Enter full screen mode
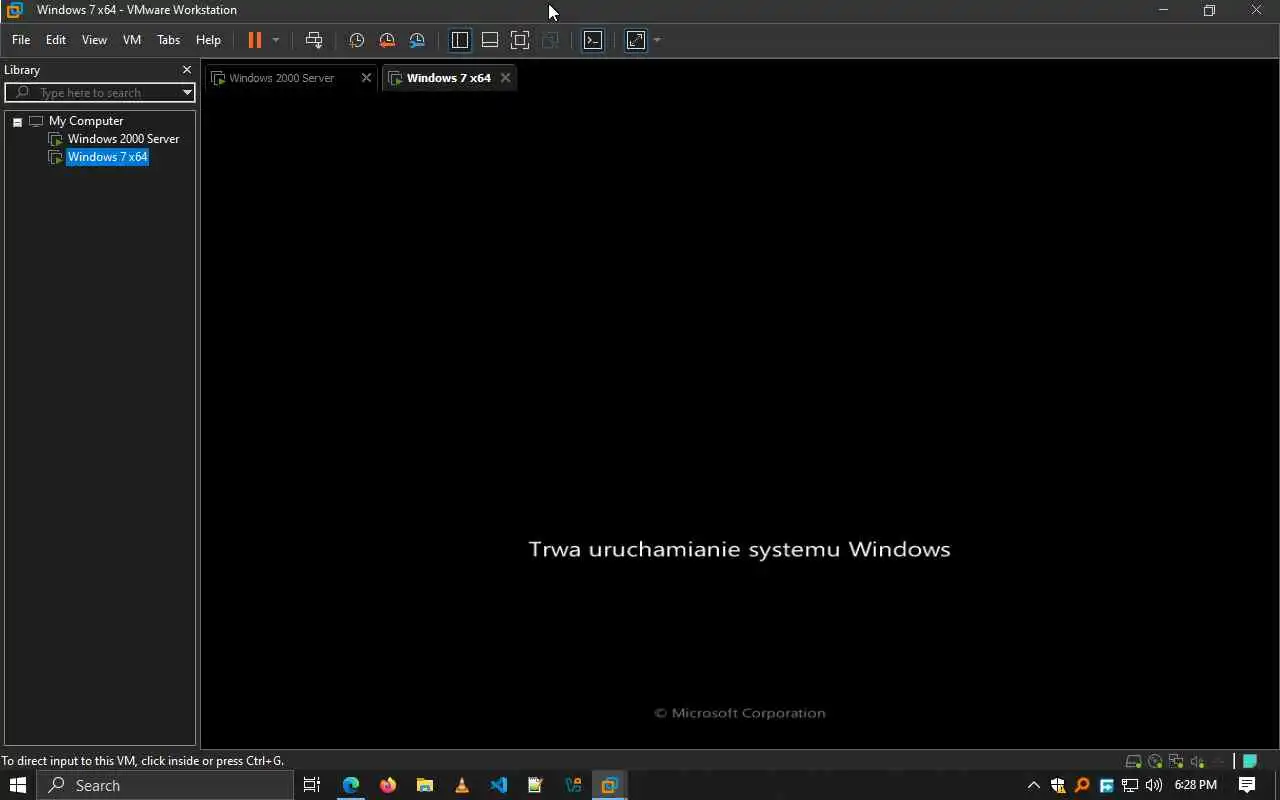 [x=520, y=40]
